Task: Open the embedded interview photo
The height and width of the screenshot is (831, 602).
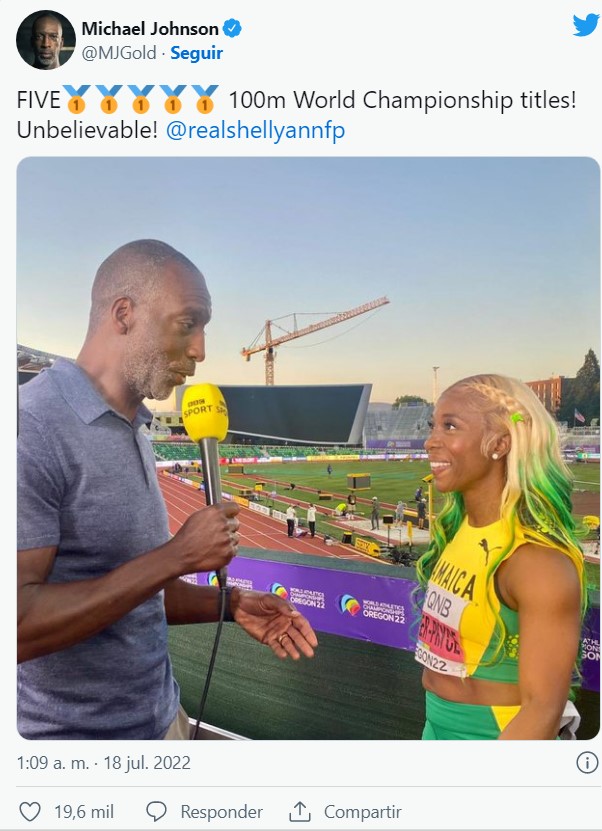Action: click(x=308, y=448)
